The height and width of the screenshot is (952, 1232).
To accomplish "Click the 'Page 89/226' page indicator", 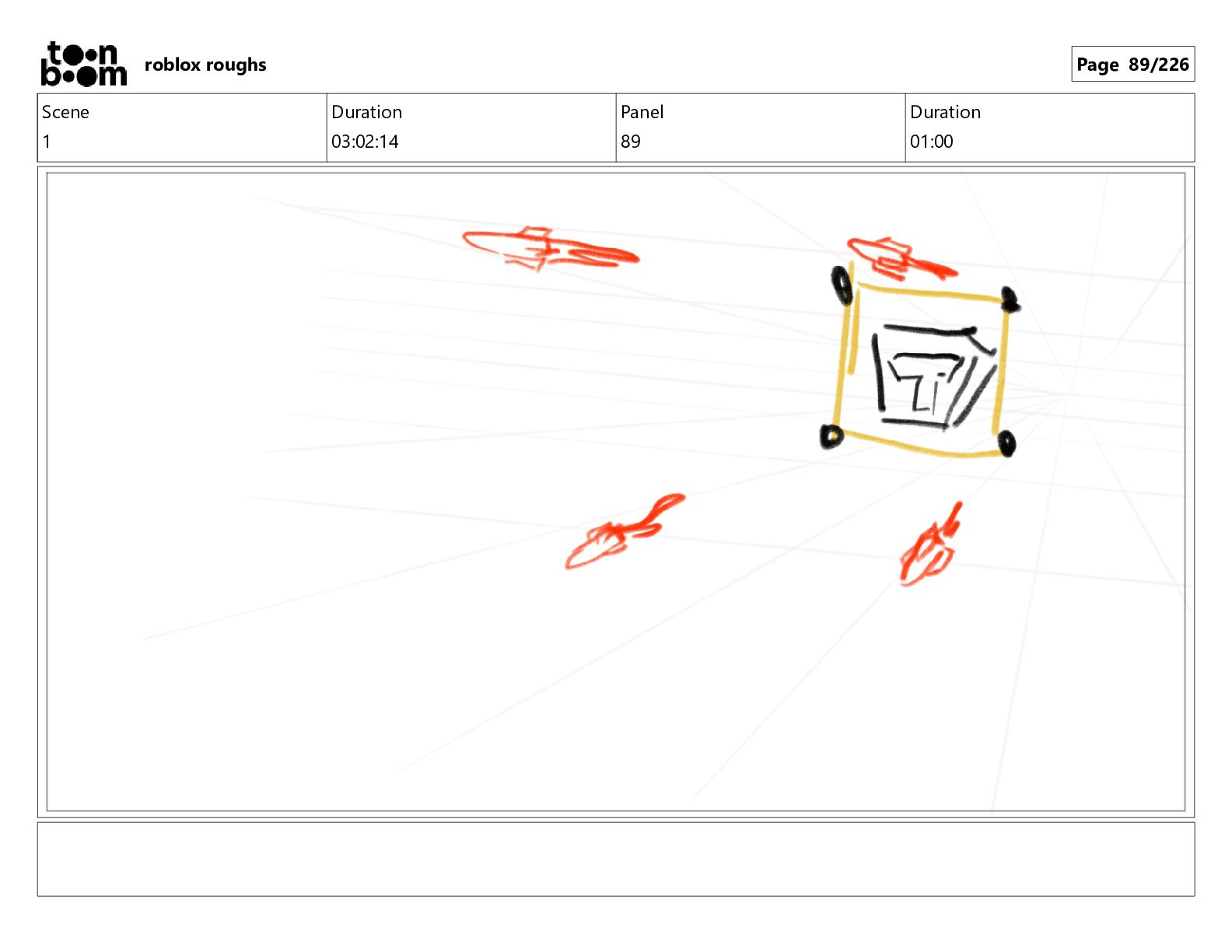I will (1132, 65).
